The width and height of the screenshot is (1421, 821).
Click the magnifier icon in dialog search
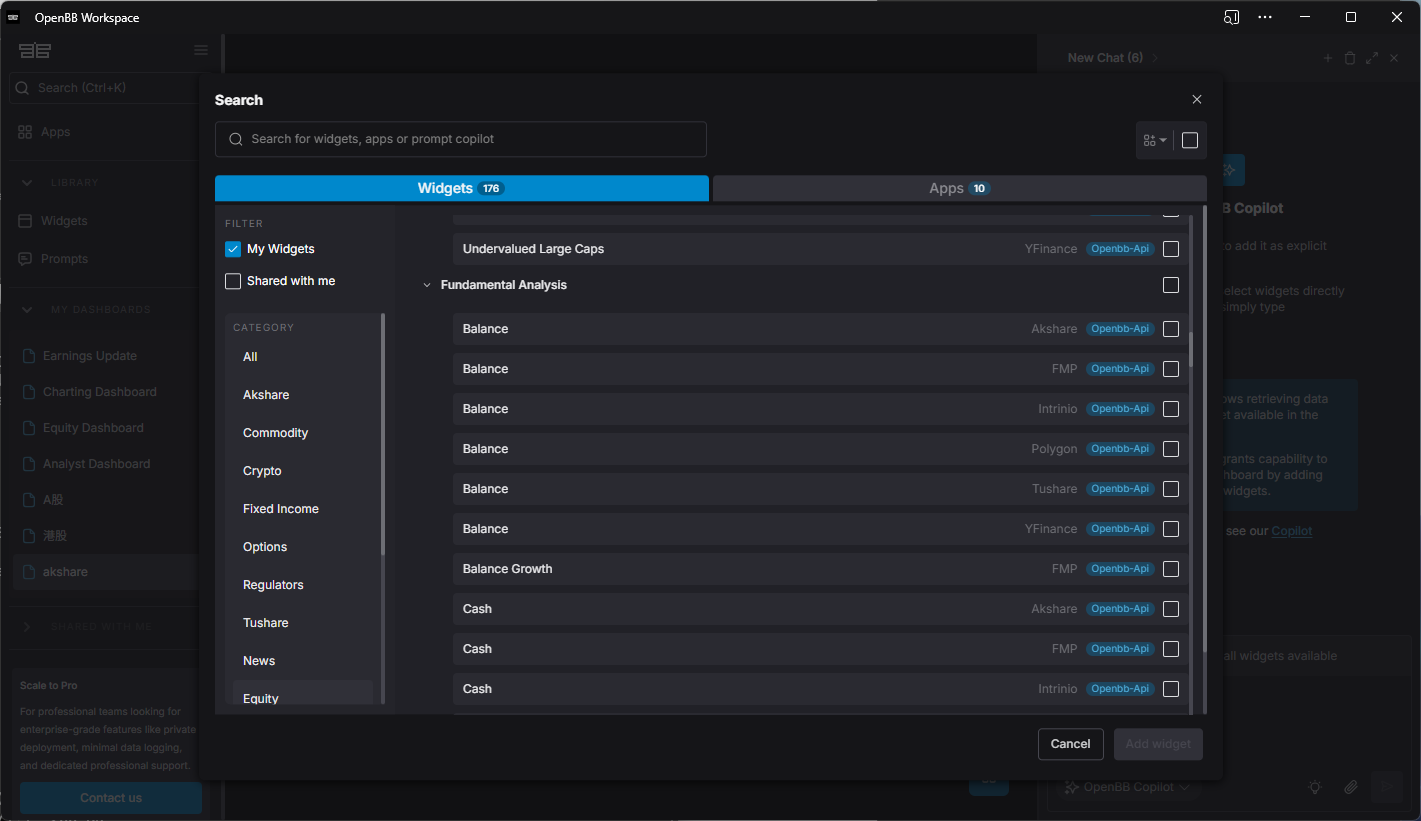236,139
